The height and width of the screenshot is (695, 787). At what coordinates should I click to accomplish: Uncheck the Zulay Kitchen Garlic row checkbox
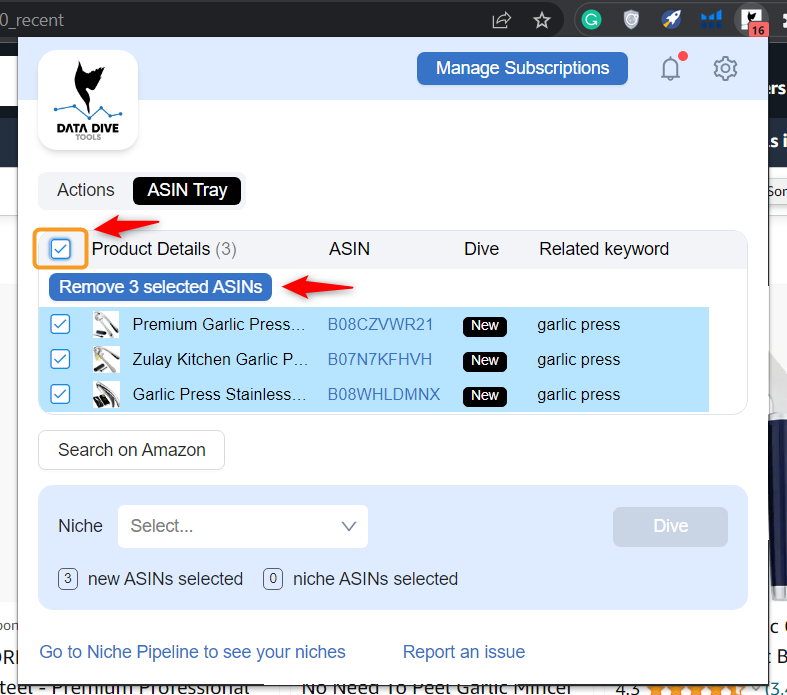point(60,359)
